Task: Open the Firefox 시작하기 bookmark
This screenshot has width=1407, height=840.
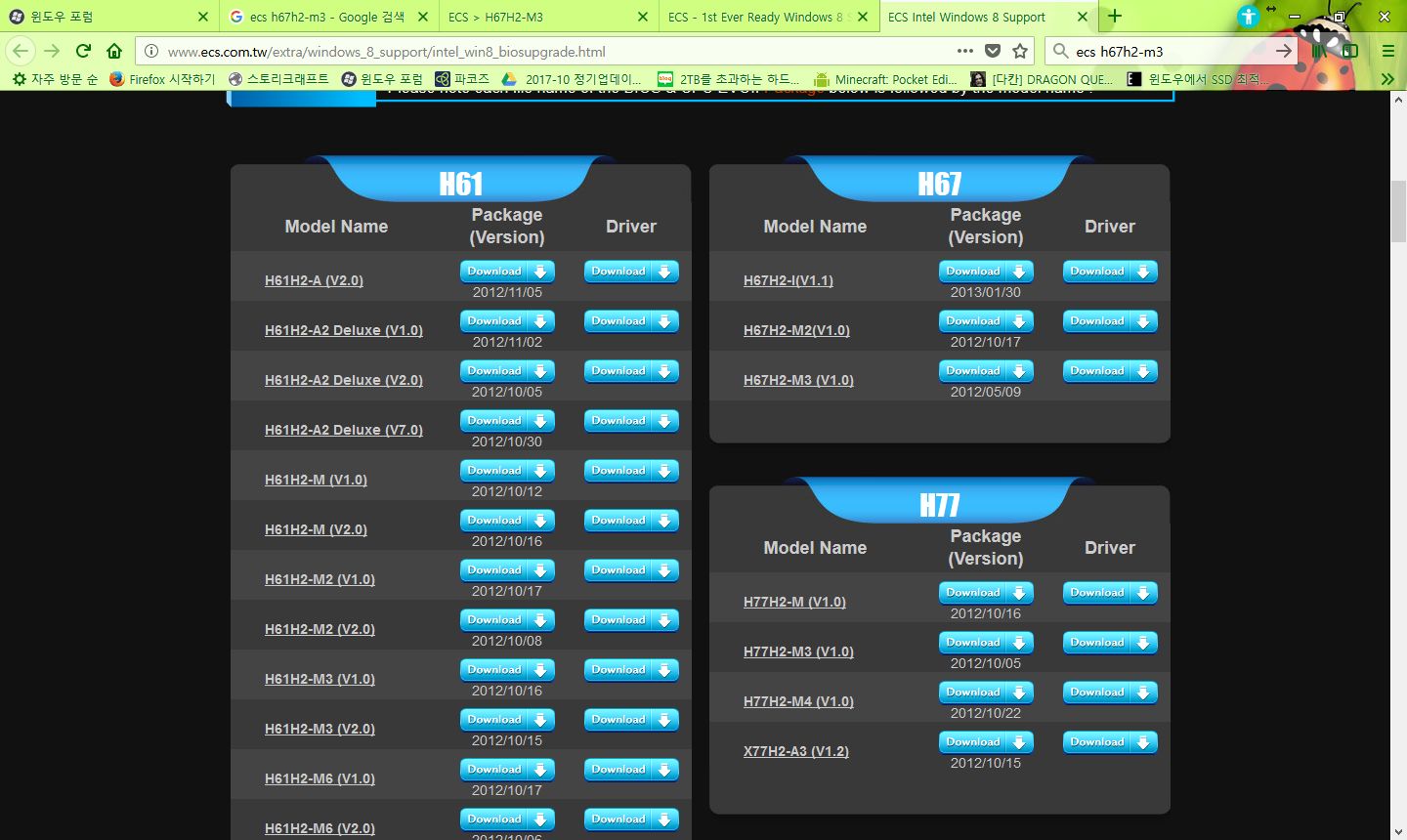Action: (x=162, y=79)
